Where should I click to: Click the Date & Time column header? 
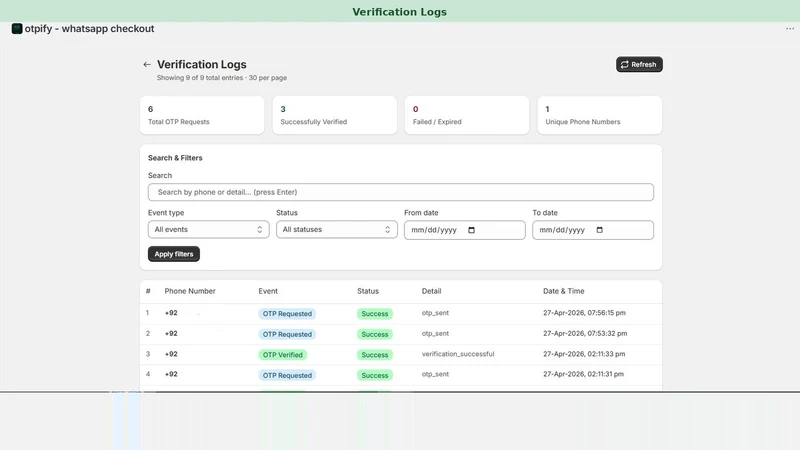[x=563, y=291]
